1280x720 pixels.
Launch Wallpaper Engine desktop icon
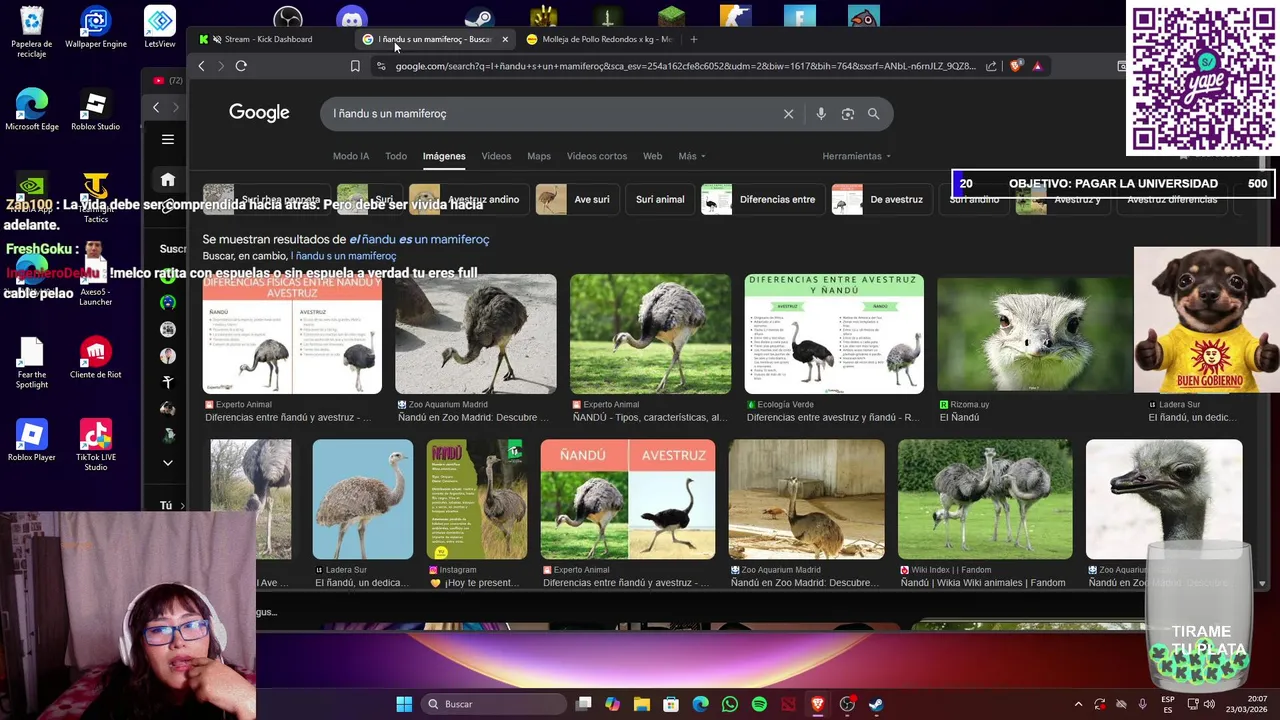tap(96, 28)
